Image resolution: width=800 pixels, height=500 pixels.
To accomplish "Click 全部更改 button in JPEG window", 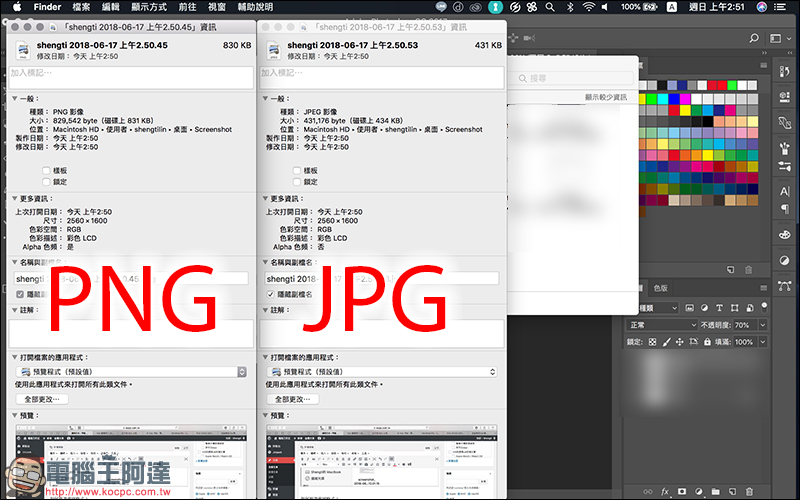I will tap(292, 399).
